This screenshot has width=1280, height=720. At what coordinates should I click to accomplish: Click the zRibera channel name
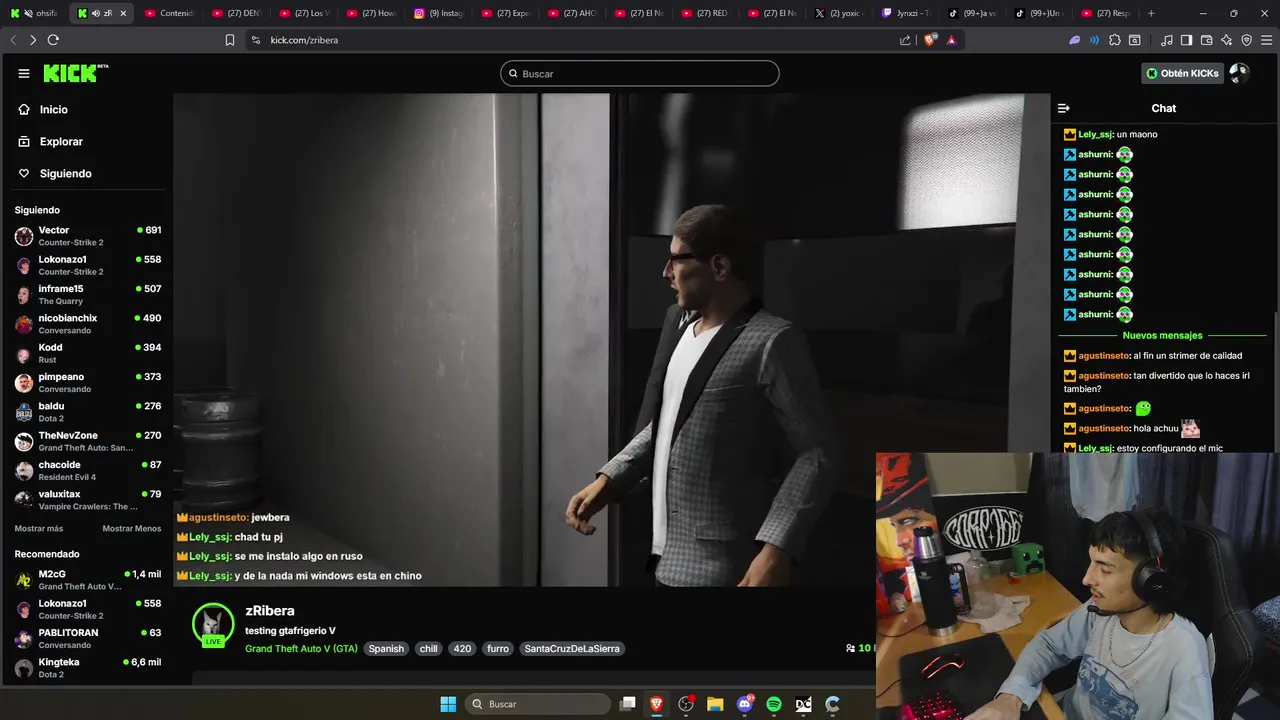click(x=270, y=611)
